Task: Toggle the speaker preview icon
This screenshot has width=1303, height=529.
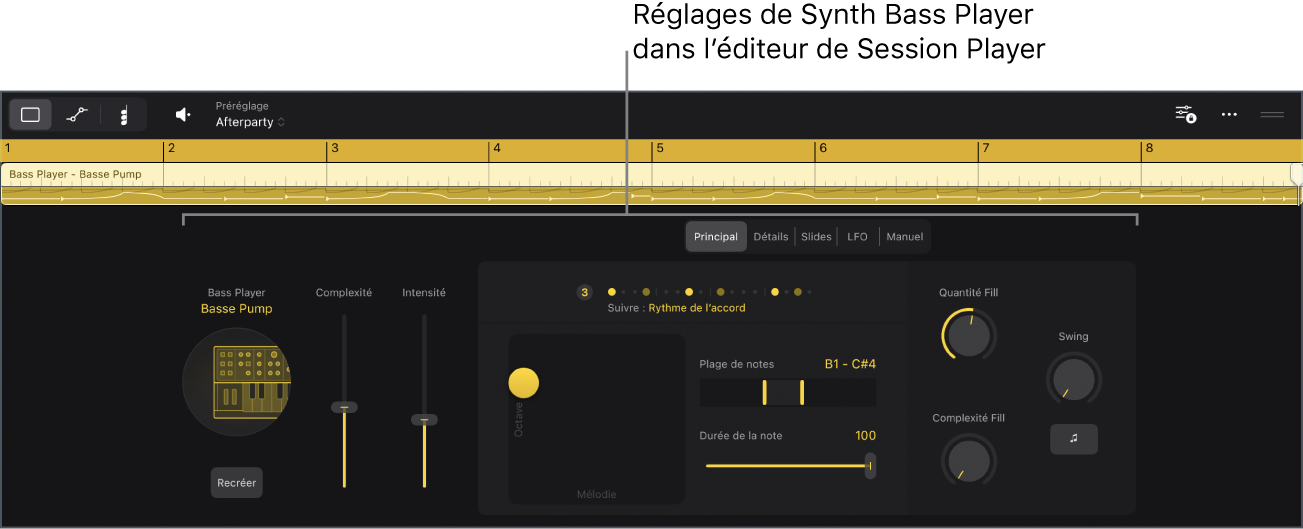Action: (x=183, y=115)
